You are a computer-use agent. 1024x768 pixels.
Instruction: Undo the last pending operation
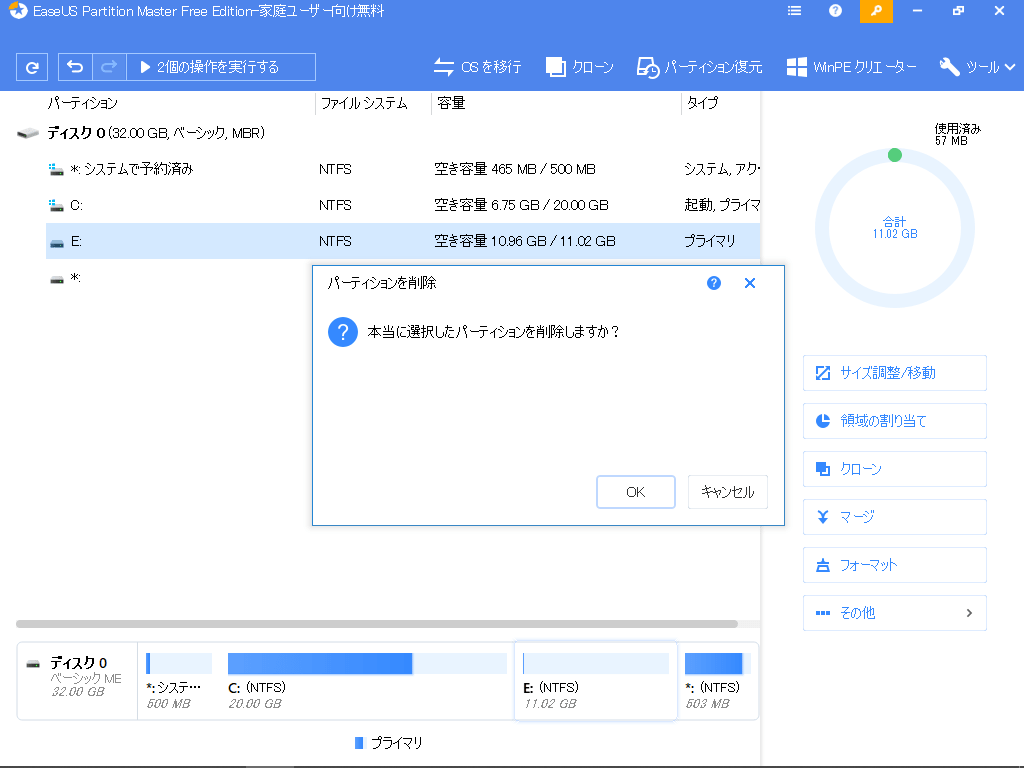tap(75, 67)
